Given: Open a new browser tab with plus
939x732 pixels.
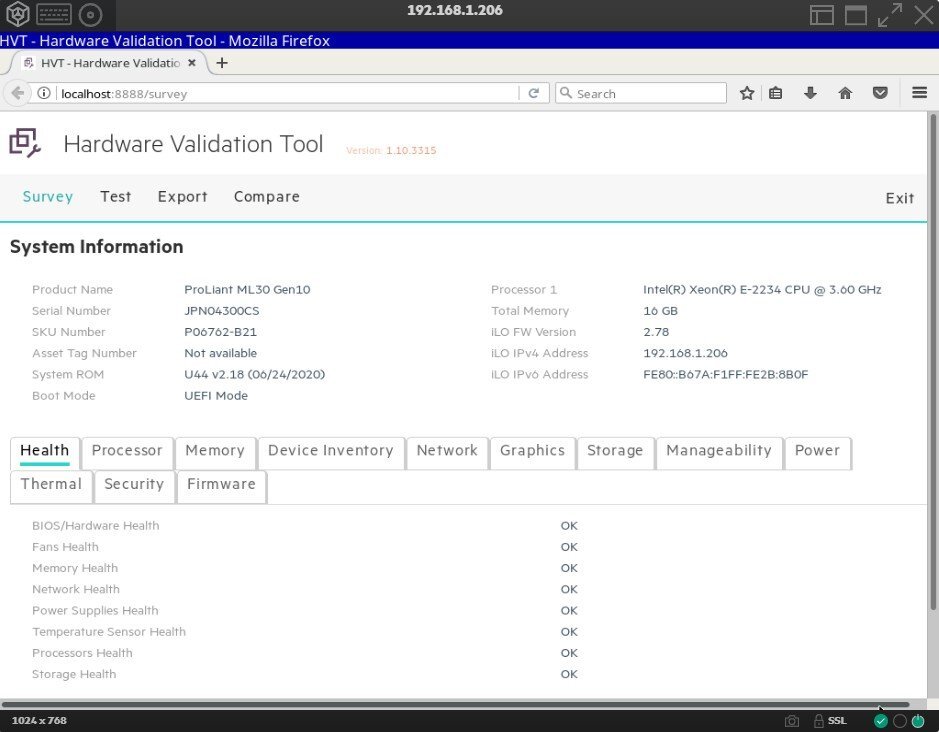Looking at the screenshot, I should pyautogui.click(x=222, y=63).
